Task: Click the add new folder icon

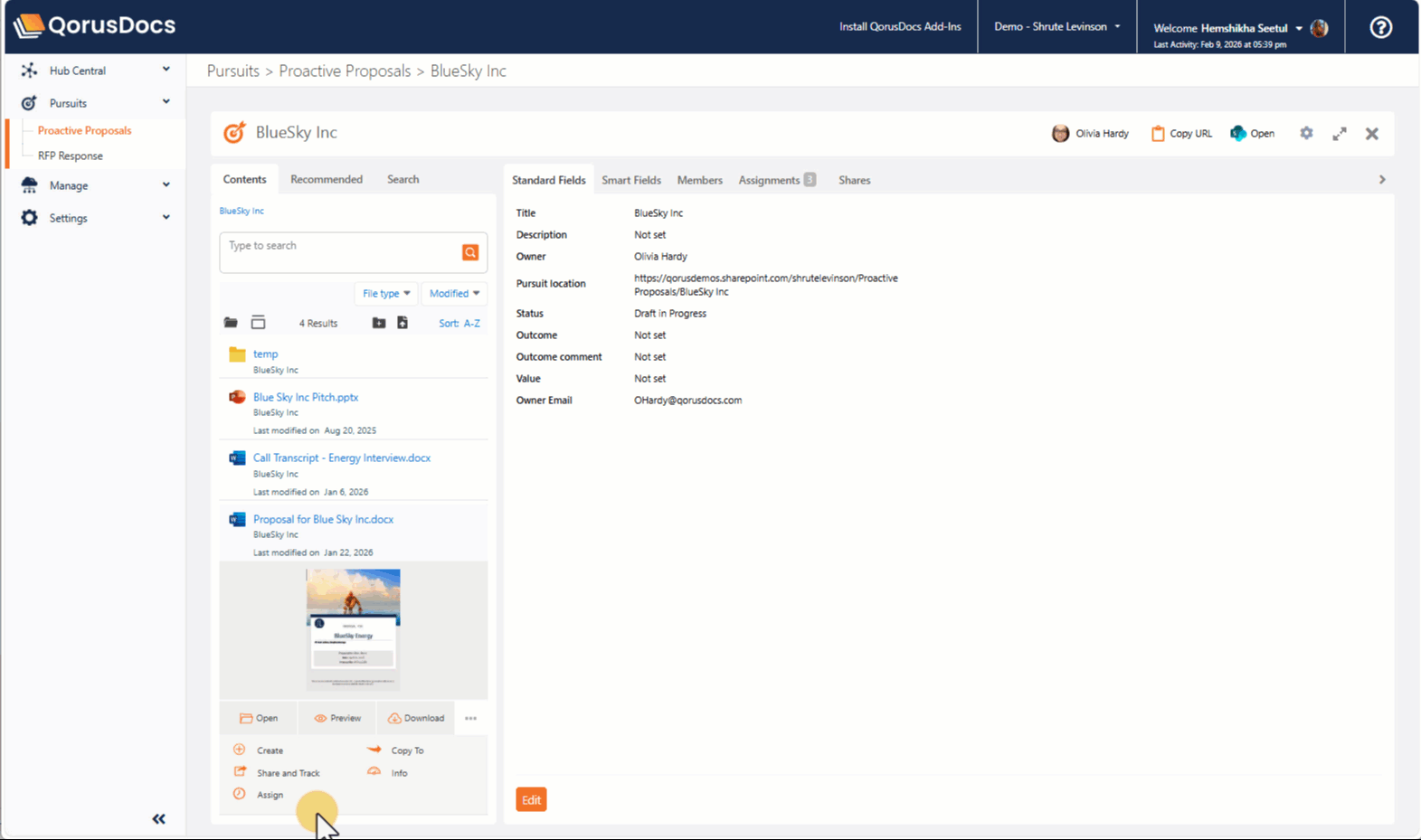Action: [379, 323]
